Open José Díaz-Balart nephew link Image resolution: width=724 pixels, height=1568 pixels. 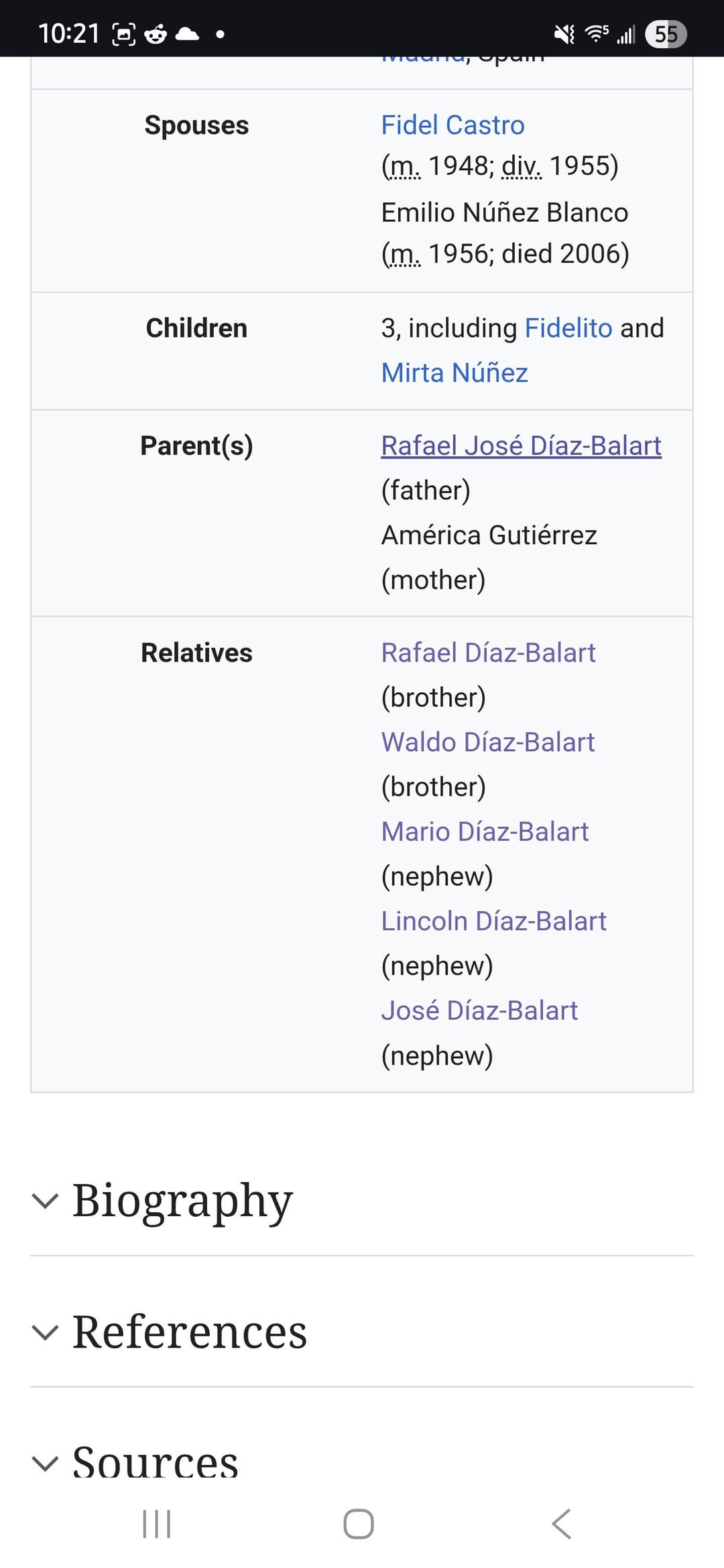(x=479, y=1010)
